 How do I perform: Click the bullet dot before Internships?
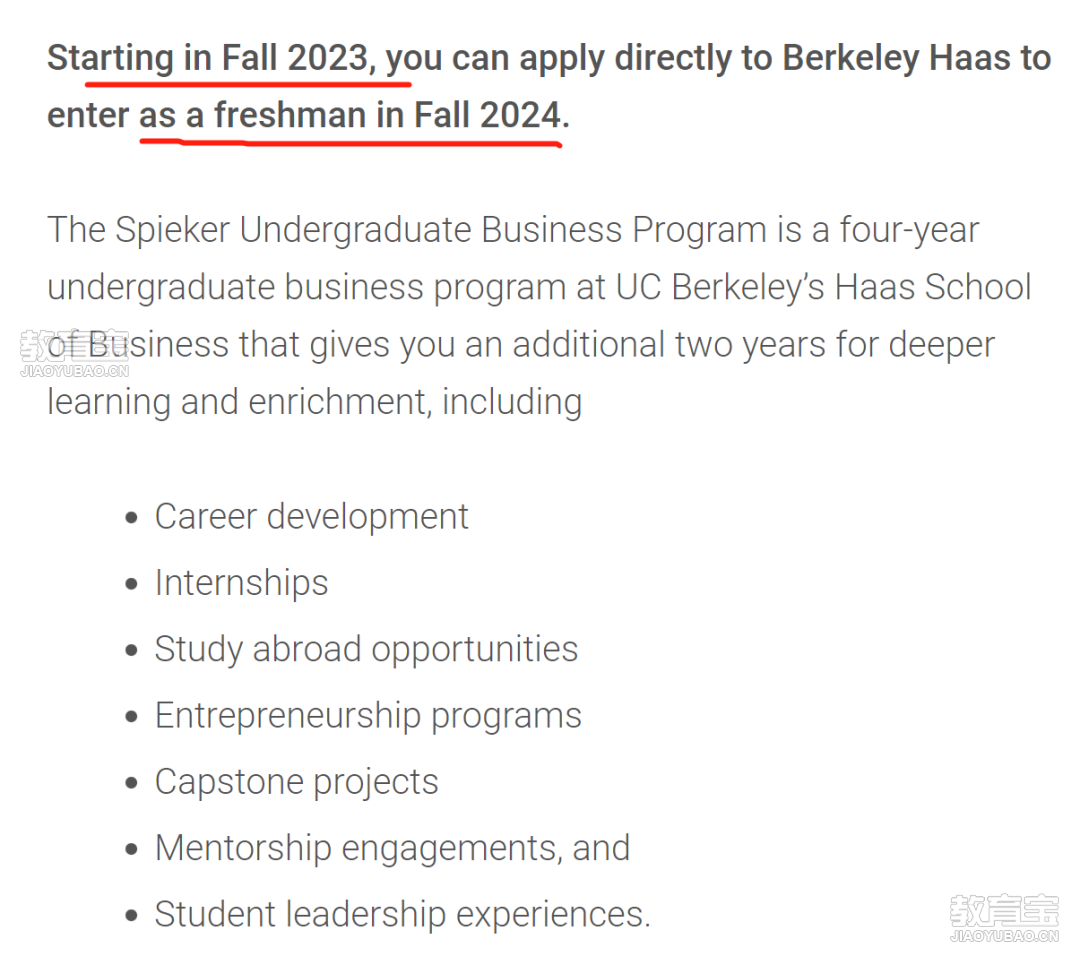coord(132,584)
